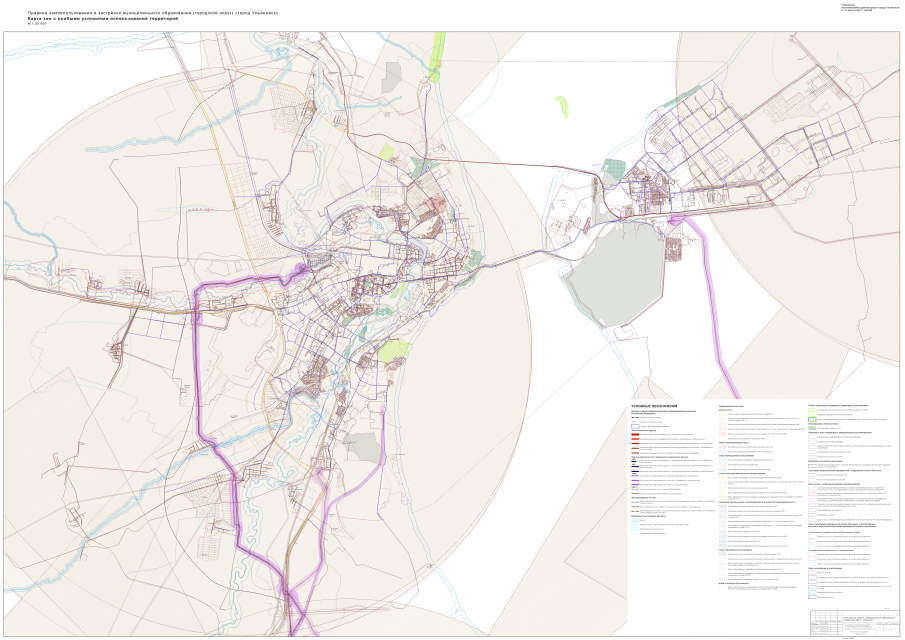Select the dark green rectangle near the top center
This screenshot has height=640, width=905.
click(x=392, y=77)
